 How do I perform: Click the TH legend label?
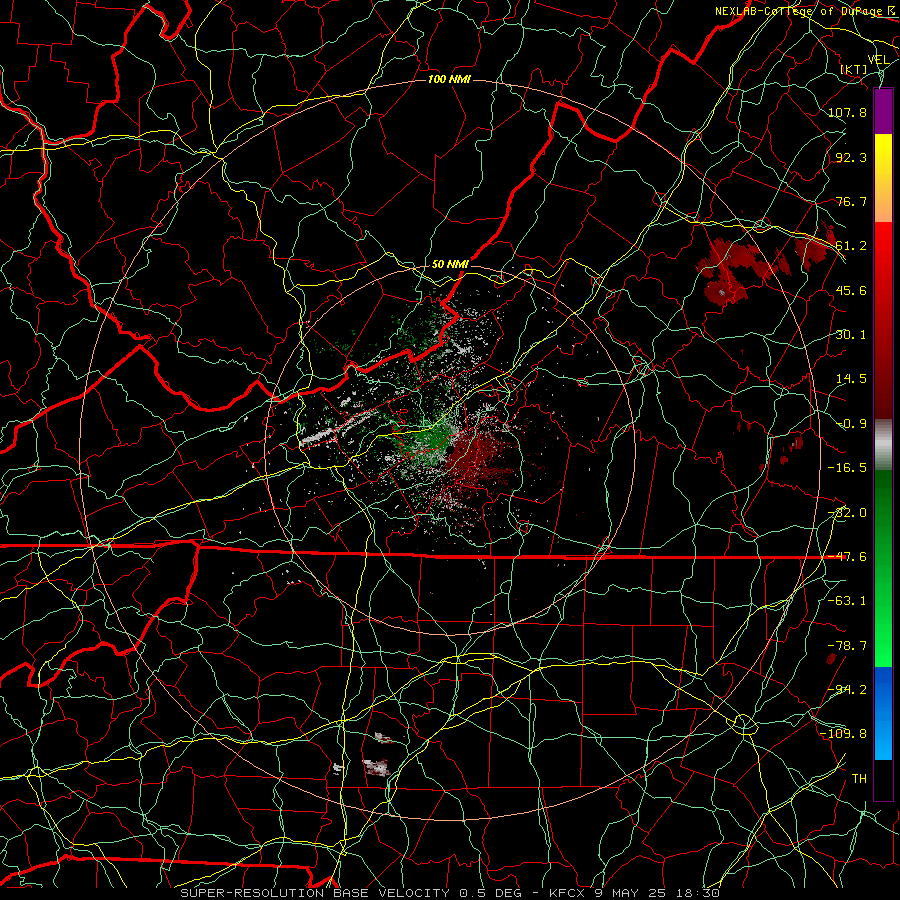tap(859, 778)
